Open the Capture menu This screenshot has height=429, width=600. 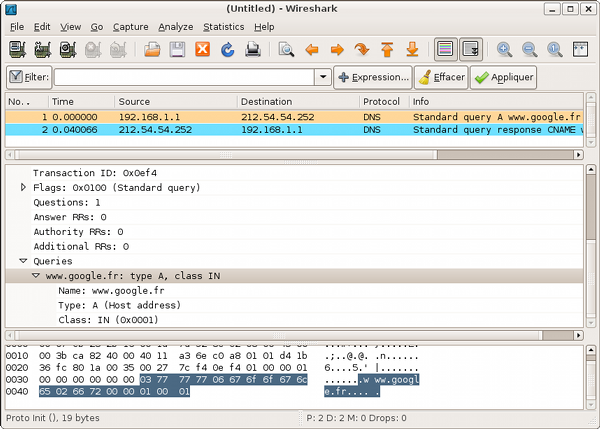point(130,27)
